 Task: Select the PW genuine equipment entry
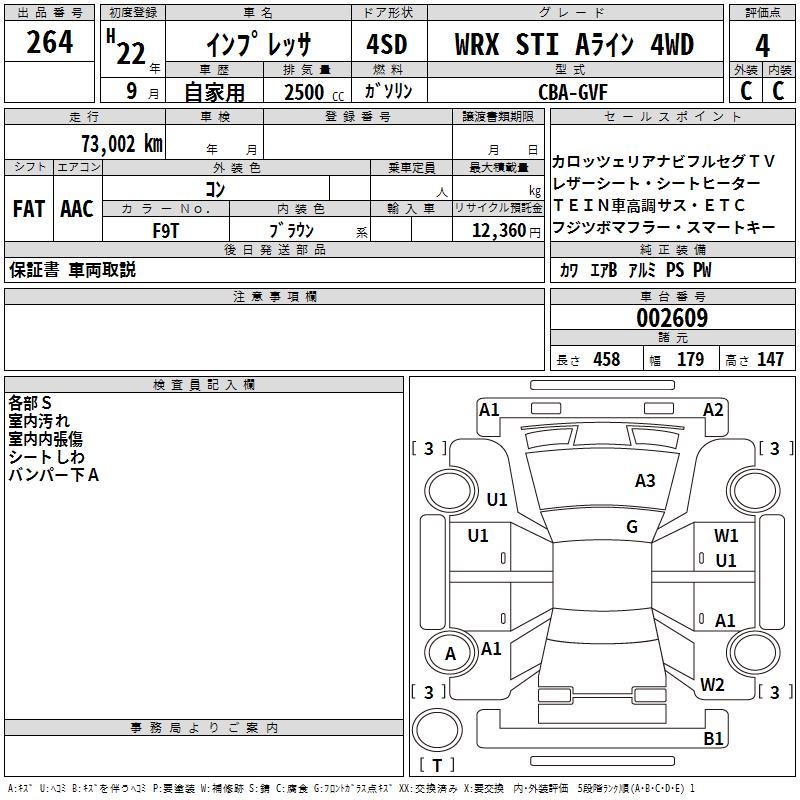tap(702, 270)
